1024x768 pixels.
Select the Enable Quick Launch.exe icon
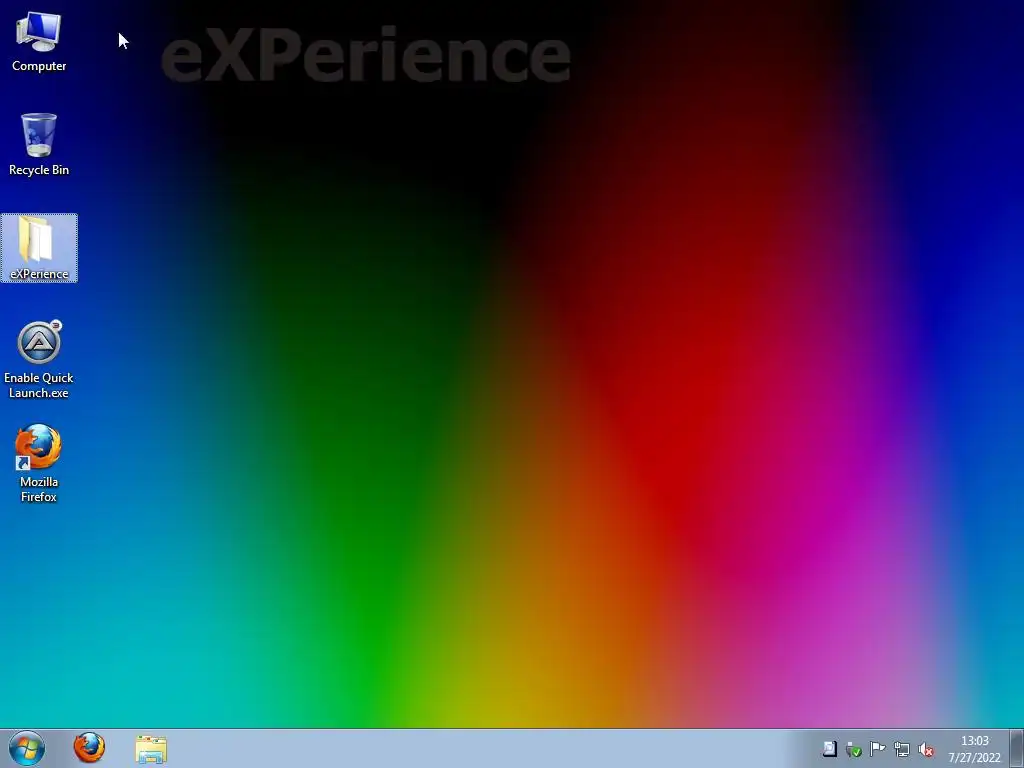click(x=39, y=359)
